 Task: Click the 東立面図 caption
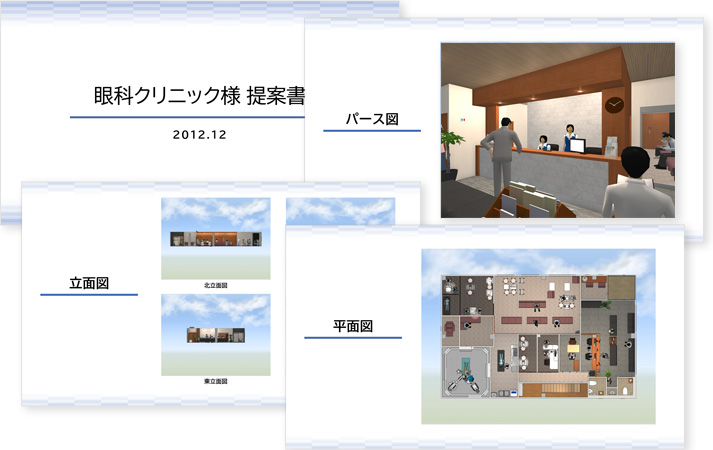pos(215,381)
